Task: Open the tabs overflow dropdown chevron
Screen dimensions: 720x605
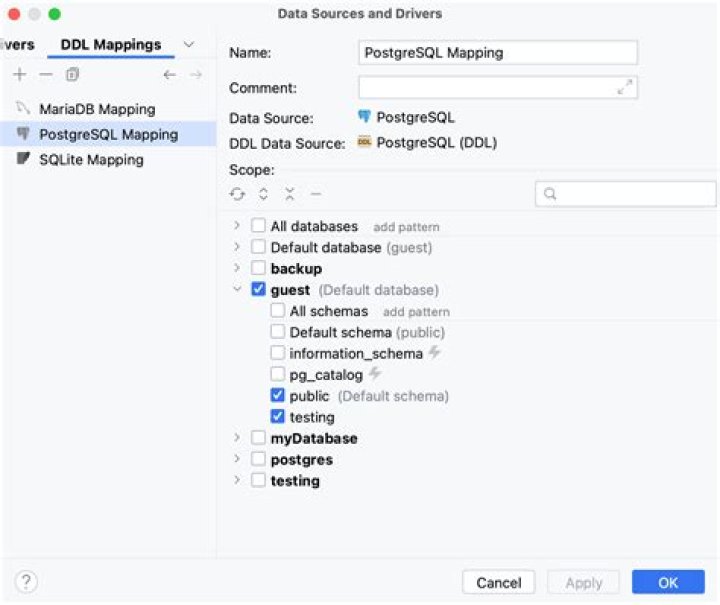Action: pyautogui.click(x=189, y=45)
